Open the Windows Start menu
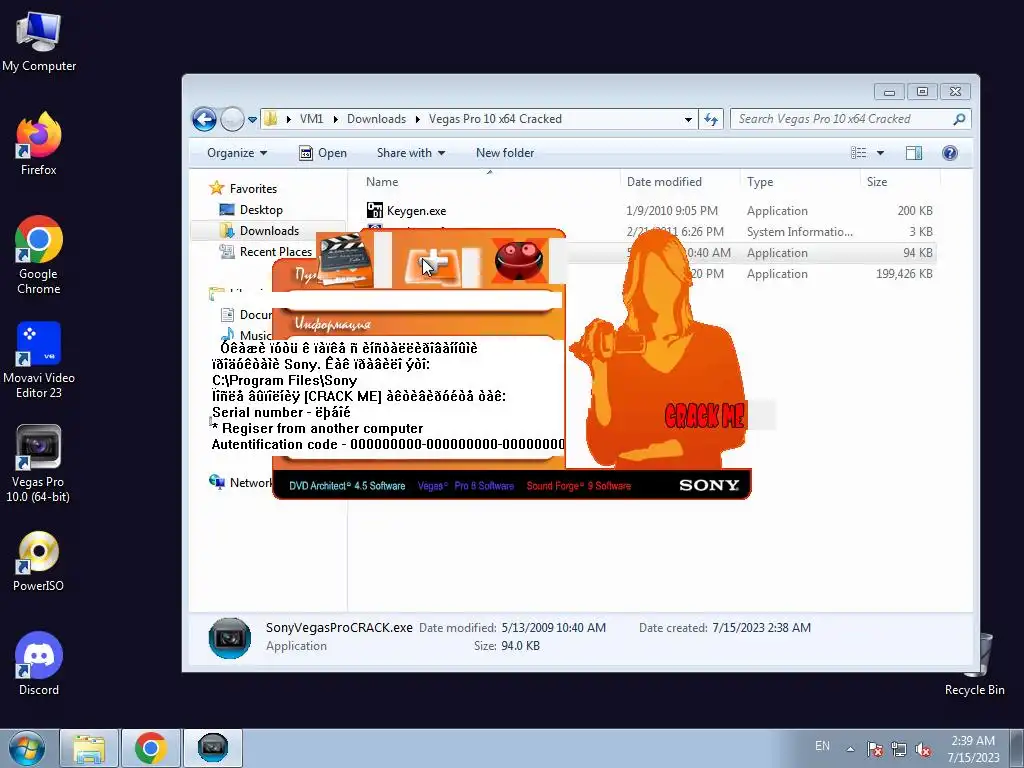 27,748
